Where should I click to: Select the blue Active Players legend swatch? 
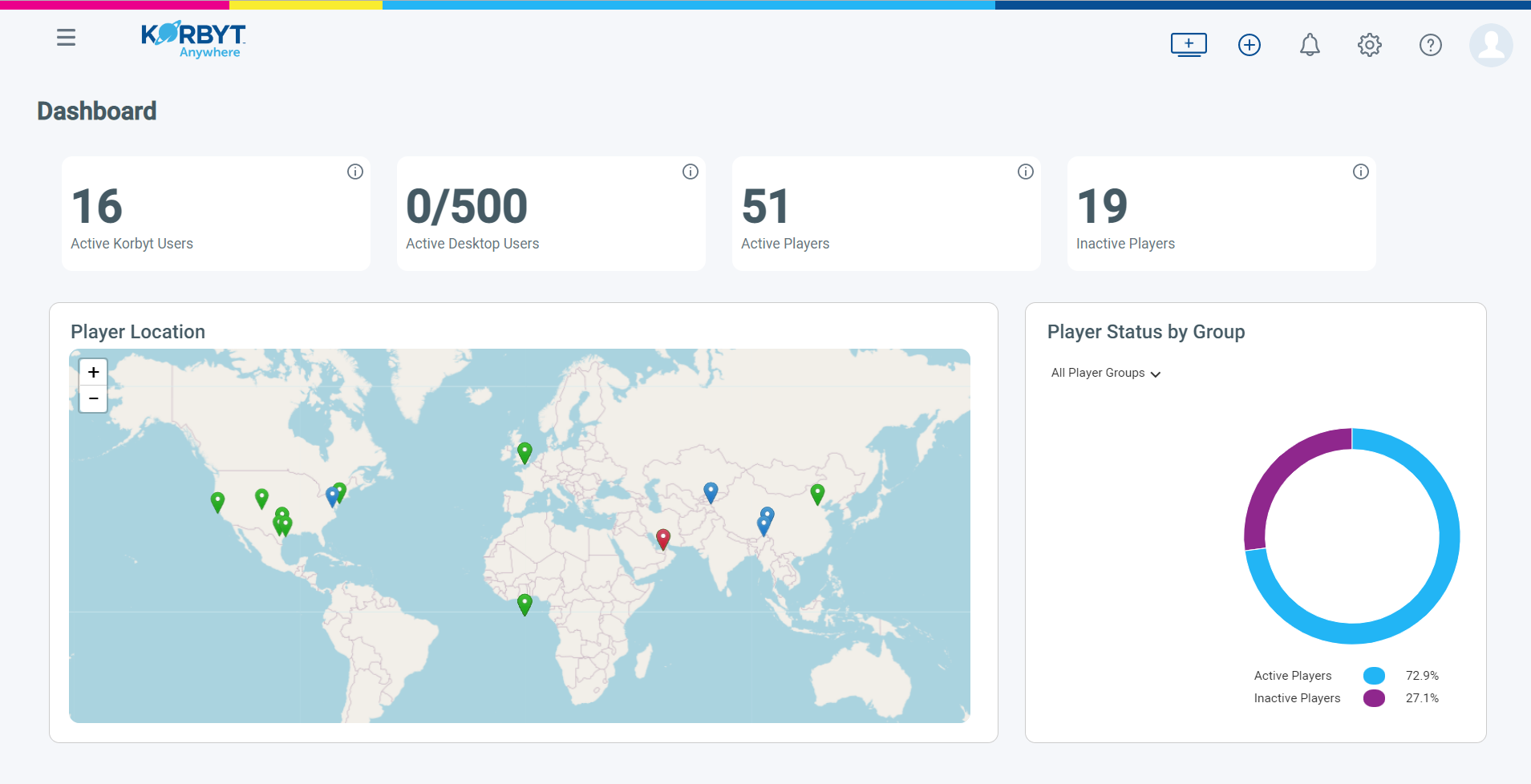(1375, 675)
